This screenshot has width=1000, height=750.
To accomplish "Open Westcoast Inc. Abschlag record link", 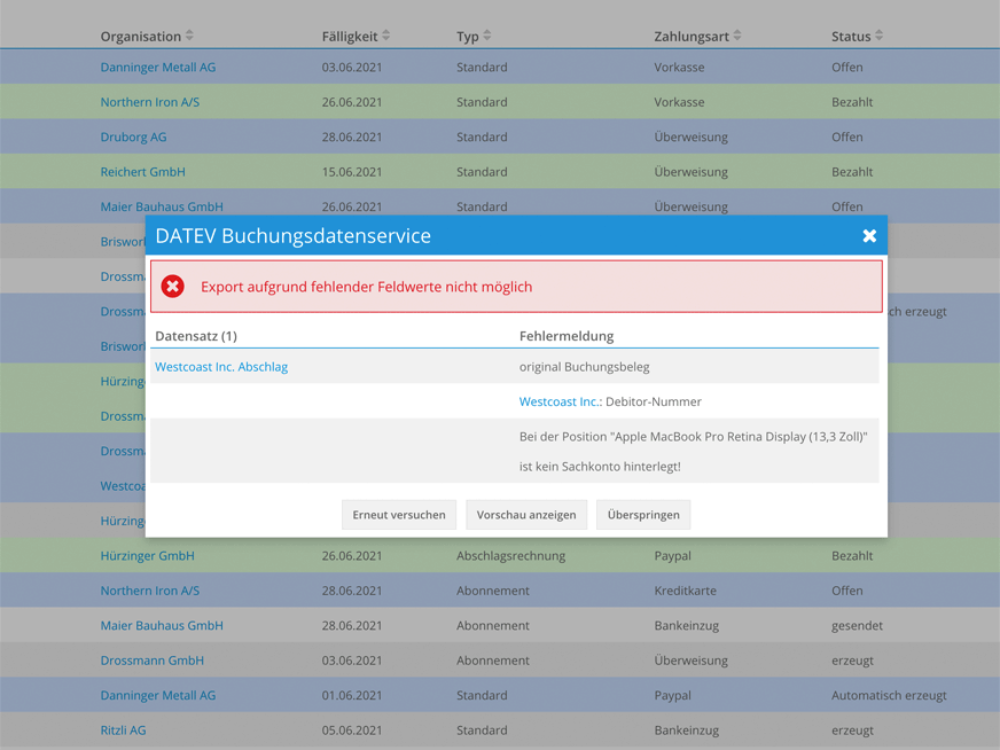I will 221,367.
